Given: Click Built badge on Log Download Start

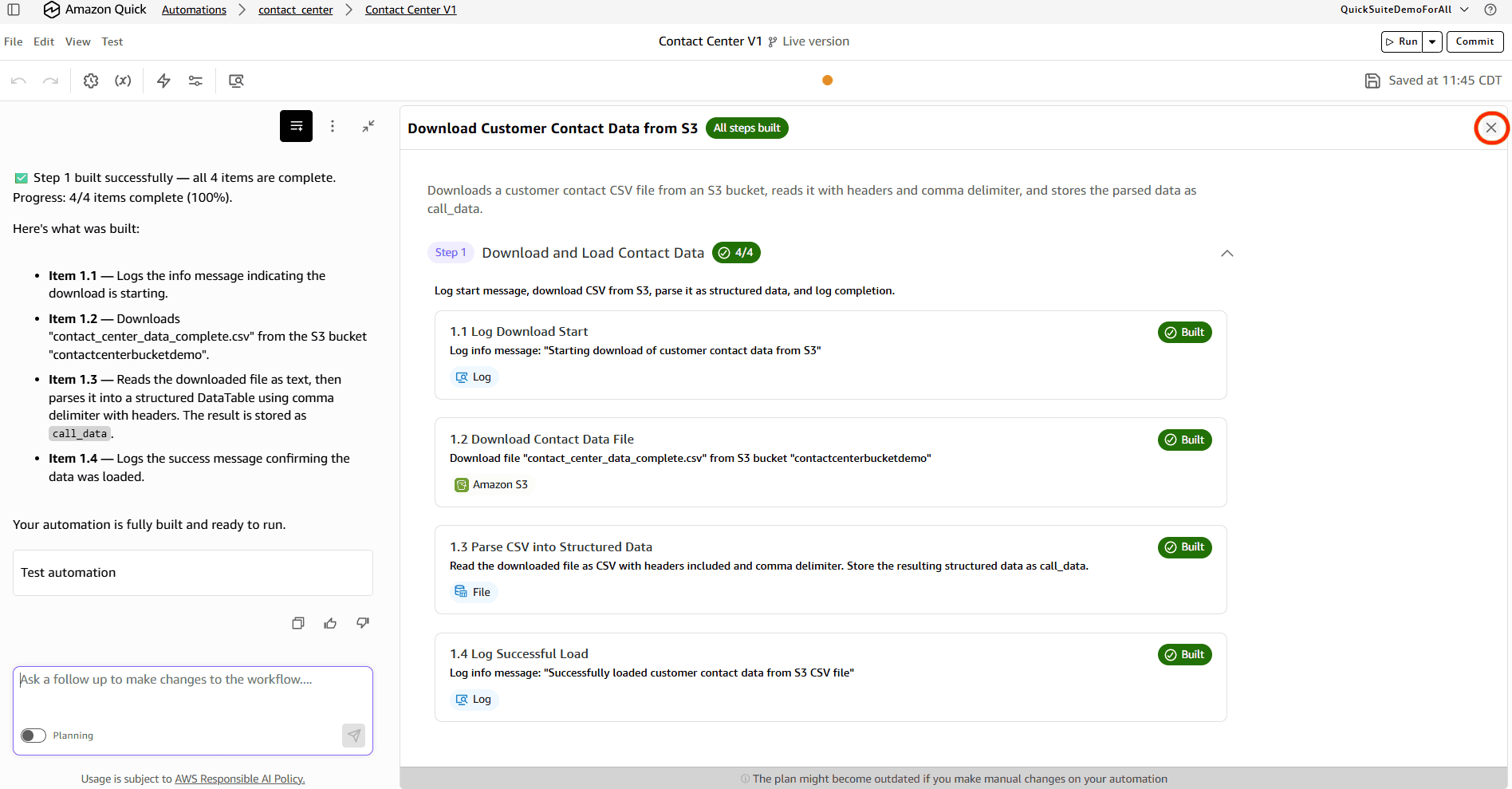Looking at the screenshot, I should point(1185,333).
